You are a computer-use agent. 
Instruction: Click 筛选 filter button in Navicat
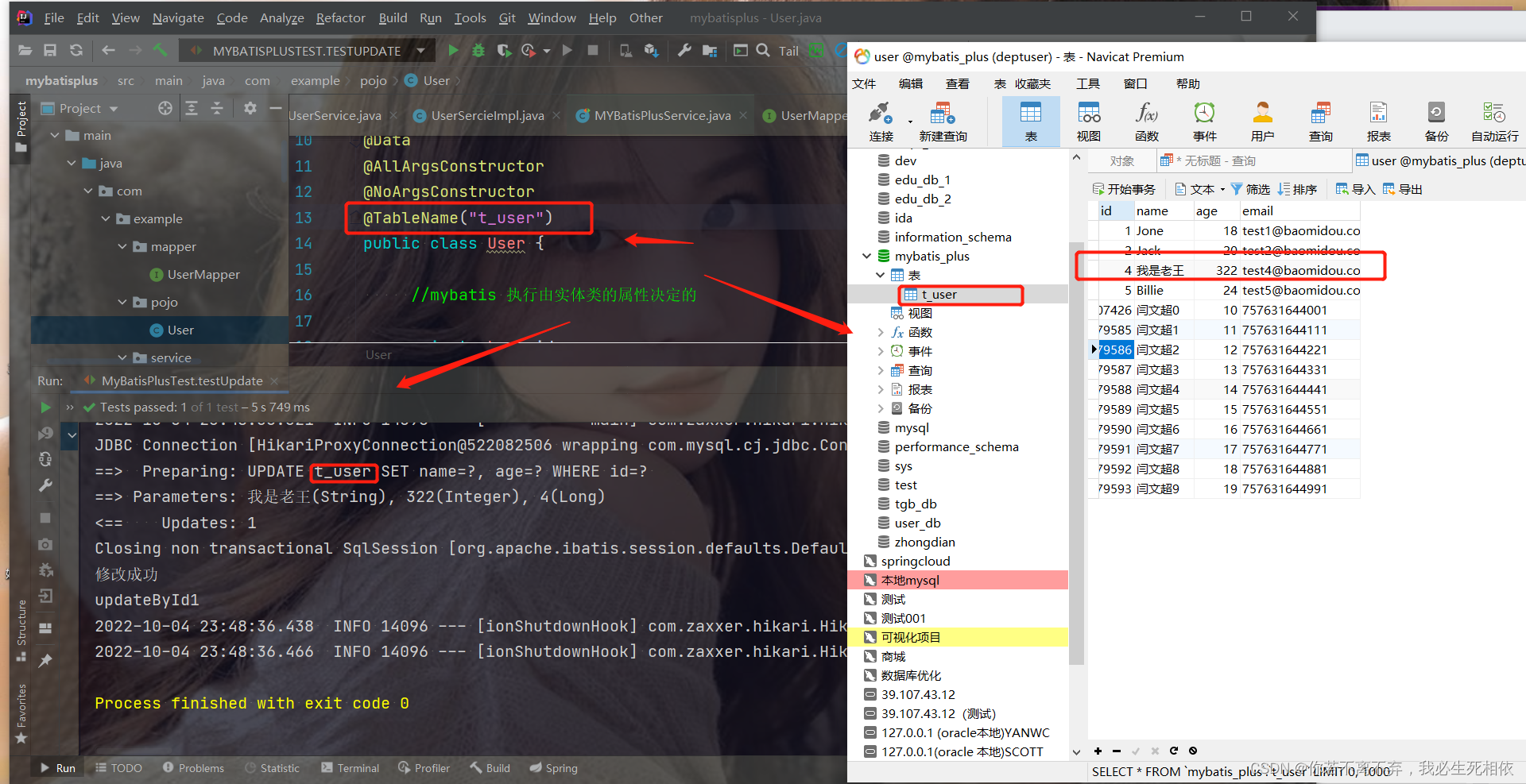[x=1250, y=189]
